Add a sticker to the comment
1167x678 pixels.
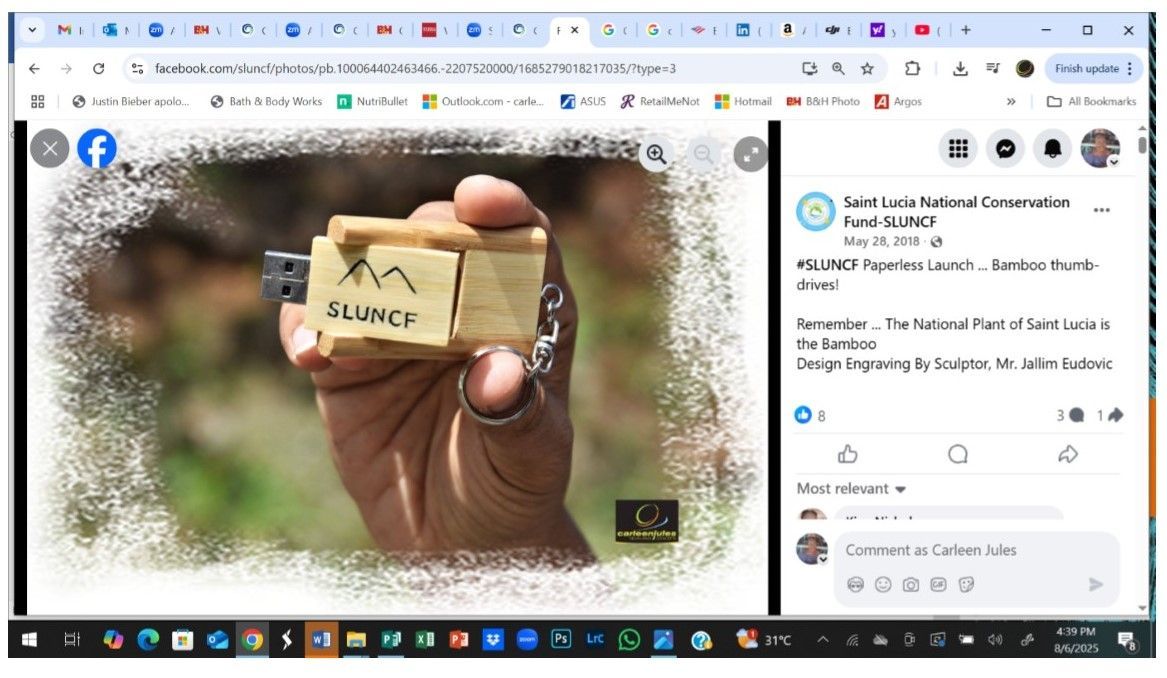(x=966, y=585)
